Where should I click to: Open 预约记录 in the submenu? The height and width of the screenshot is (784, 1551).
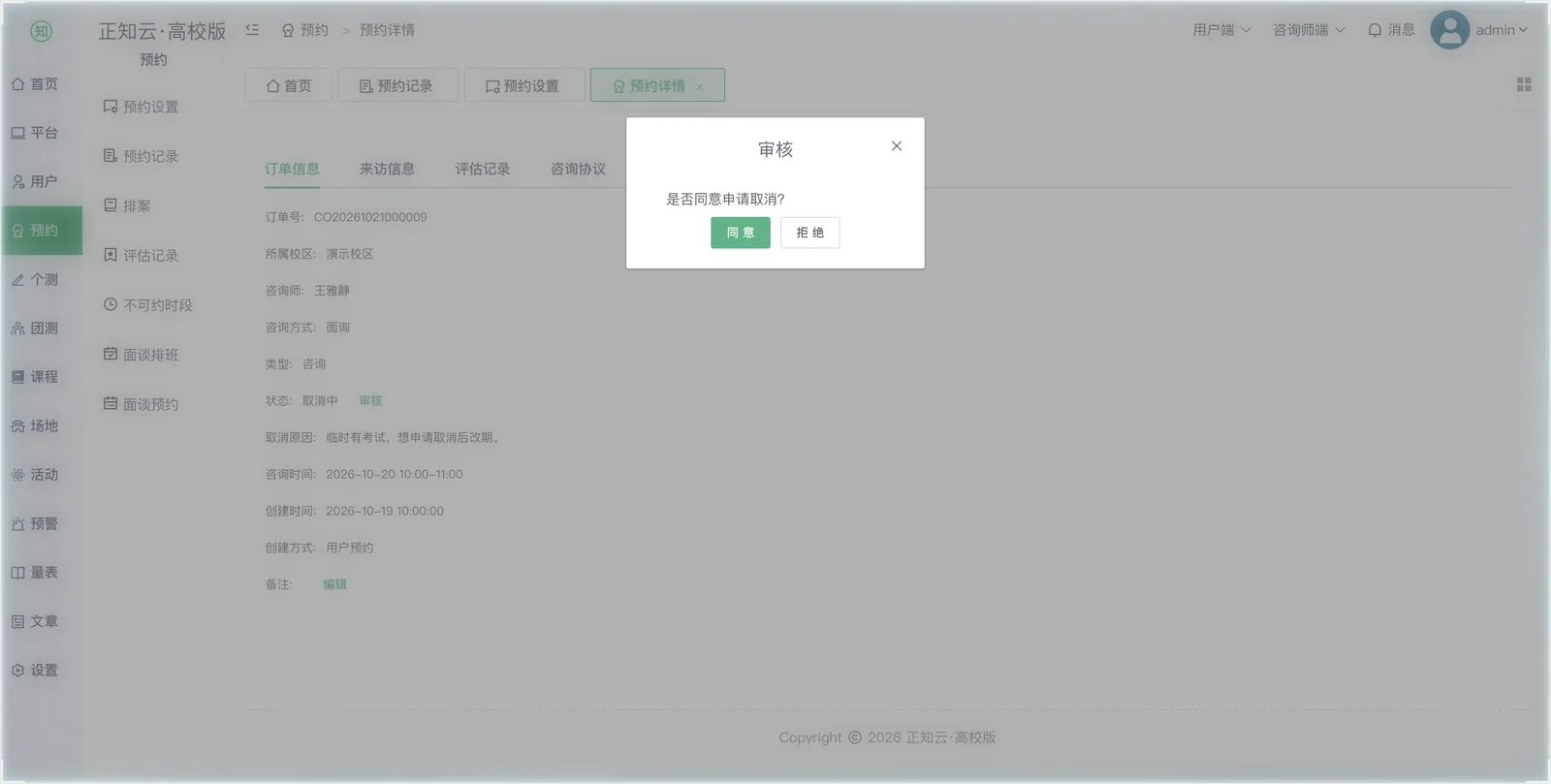coord(141,156)
